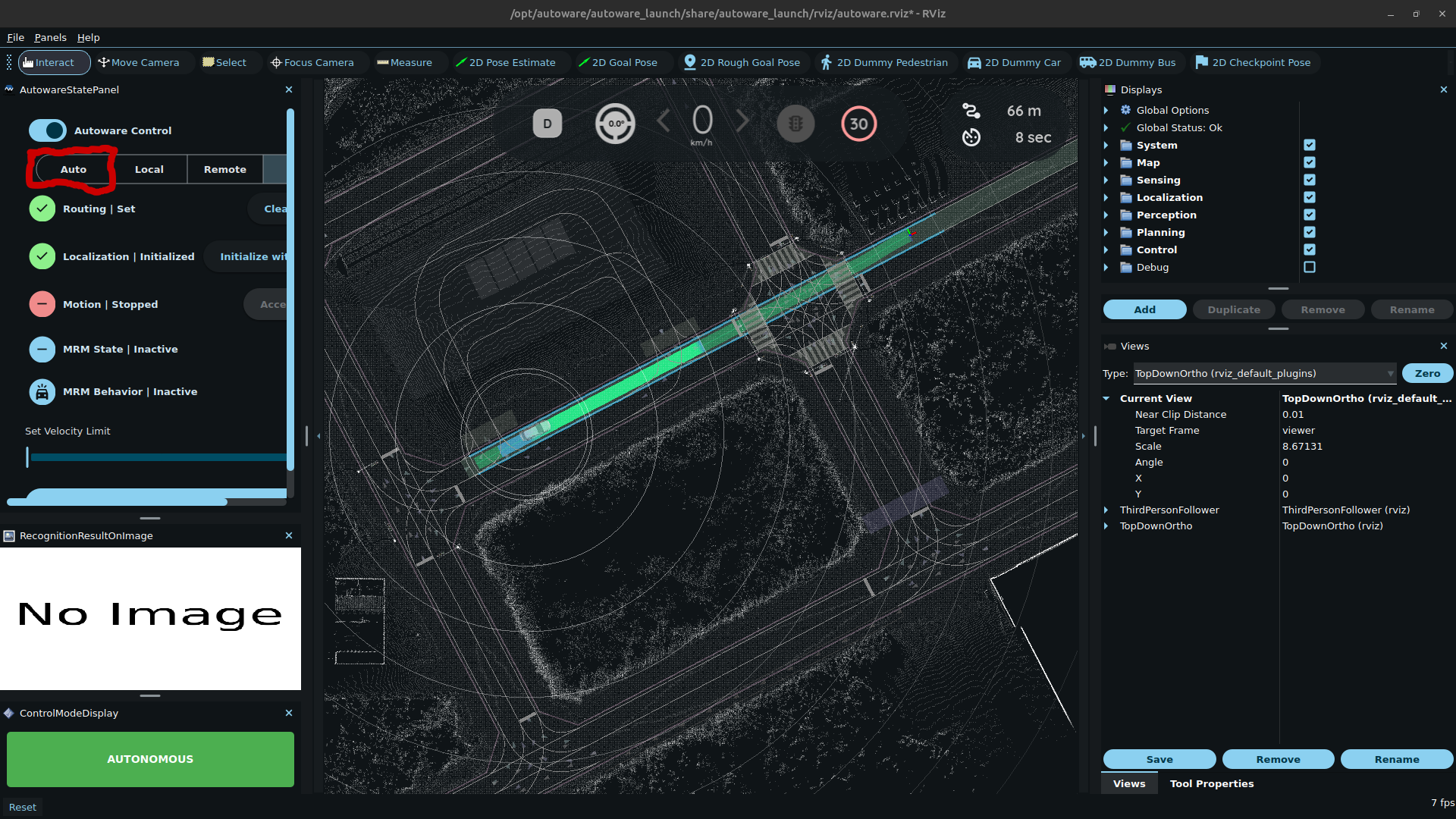1456x819 pixels.
Task: Enable the Debug display checkbox
Action: [1310, 267]
